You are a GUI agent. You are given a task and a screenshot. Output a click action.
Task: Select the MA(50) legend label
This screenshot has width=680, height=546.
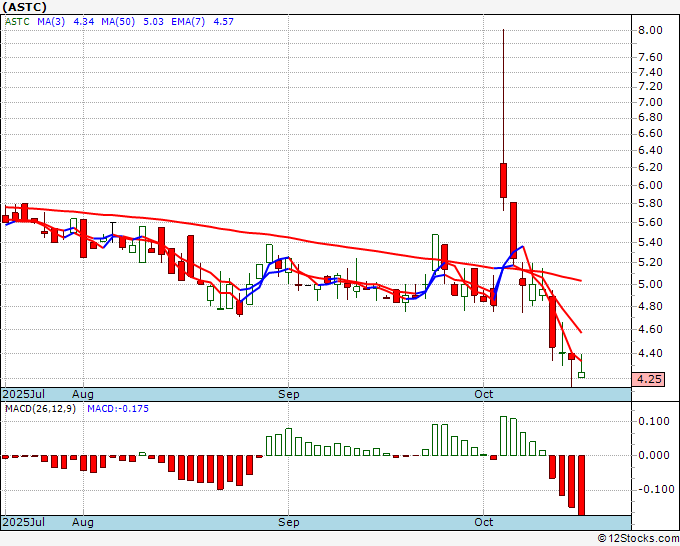pos(118,22)
